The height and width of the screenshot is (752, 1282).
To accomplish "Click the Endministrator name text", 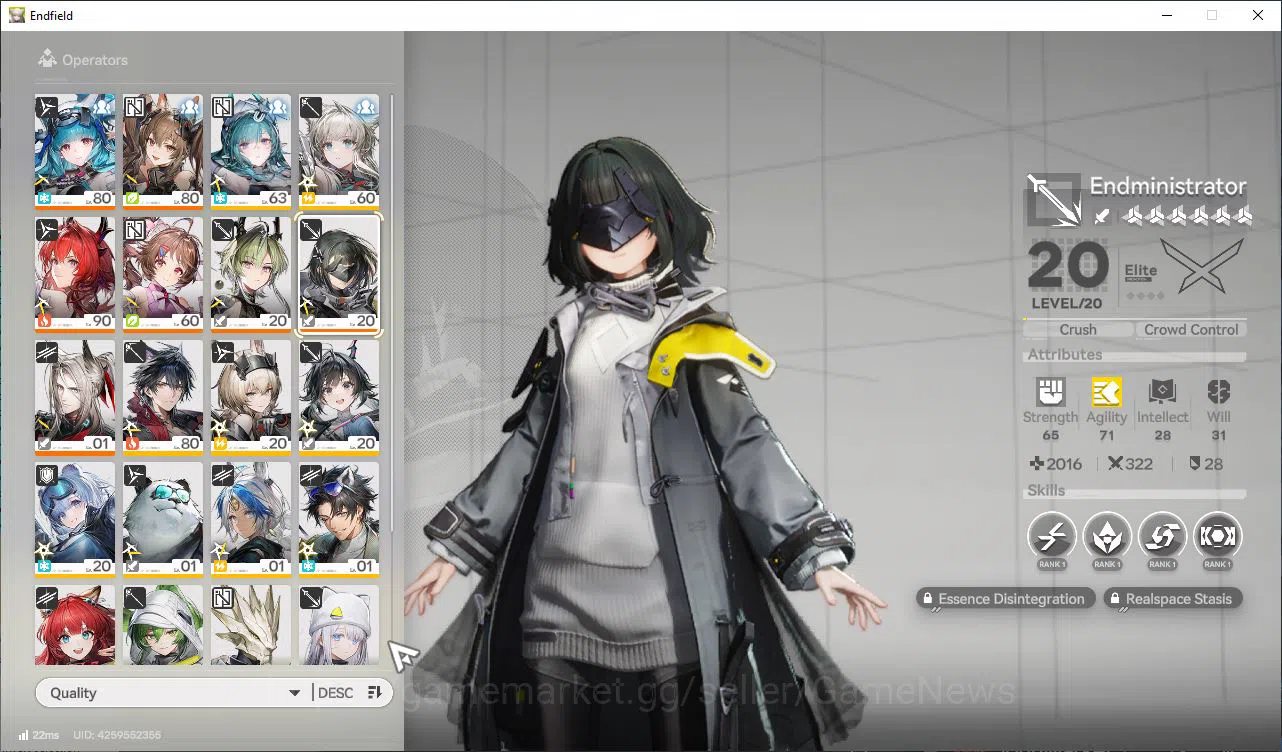I will pos(1167,186).
